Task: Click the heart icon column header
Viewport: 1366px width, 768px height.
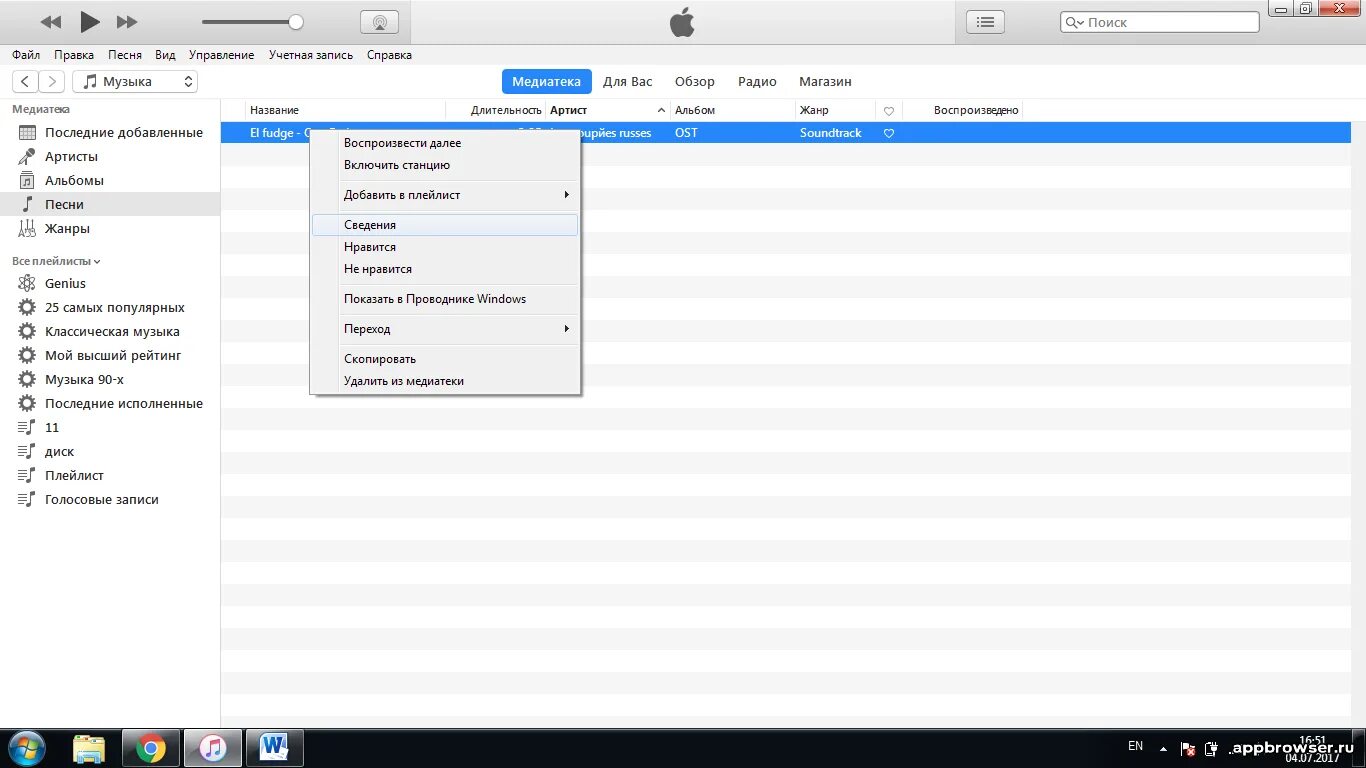Action: click(x=889, y=111)
